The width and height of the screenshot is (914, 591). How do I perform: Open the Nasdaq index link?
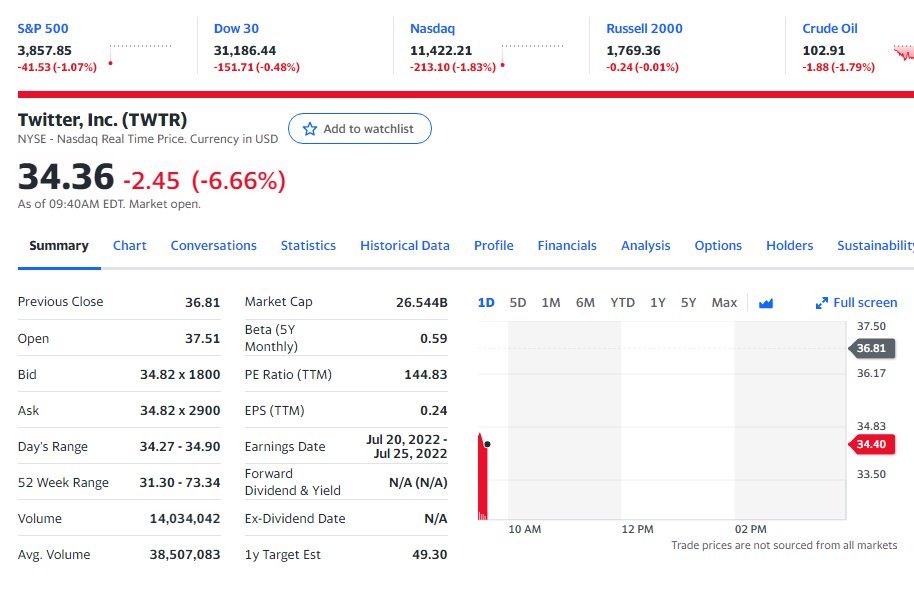pyautogui.click(x=432, y=29)
